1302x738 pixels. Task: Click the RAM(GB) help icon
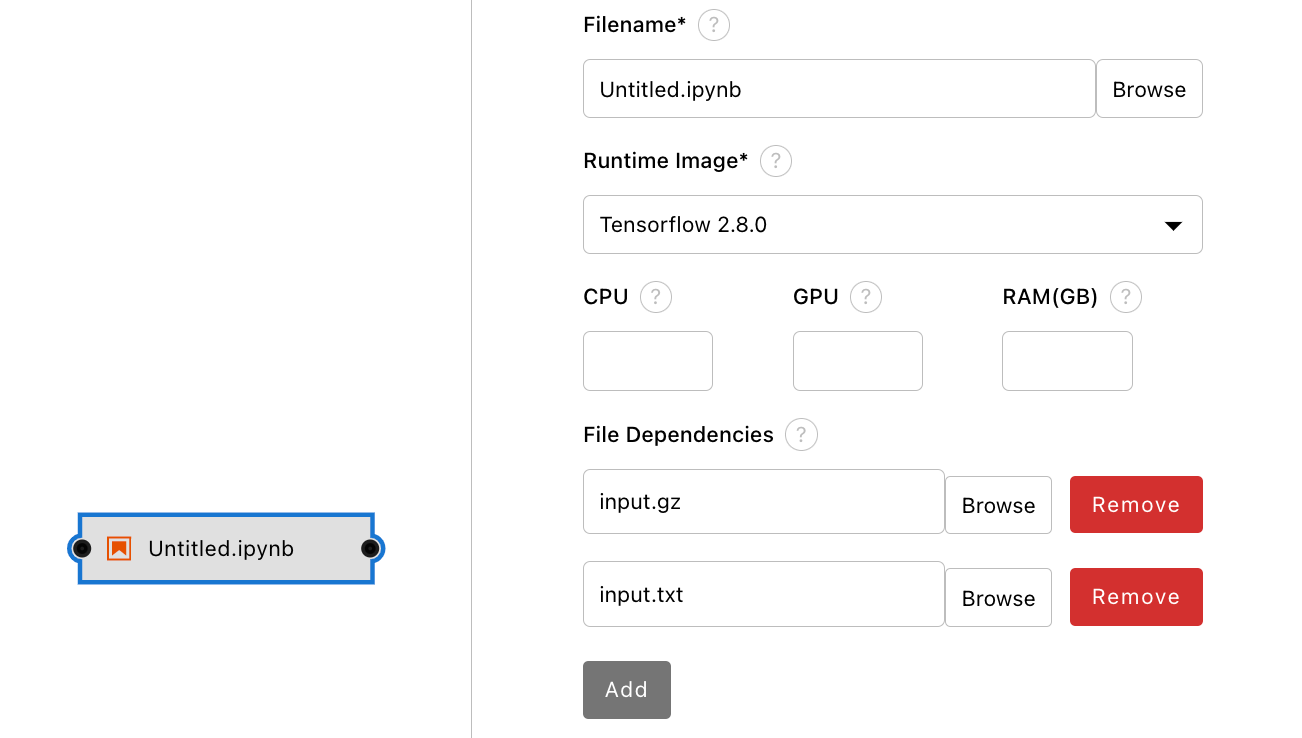click(x=1126, y=297)
